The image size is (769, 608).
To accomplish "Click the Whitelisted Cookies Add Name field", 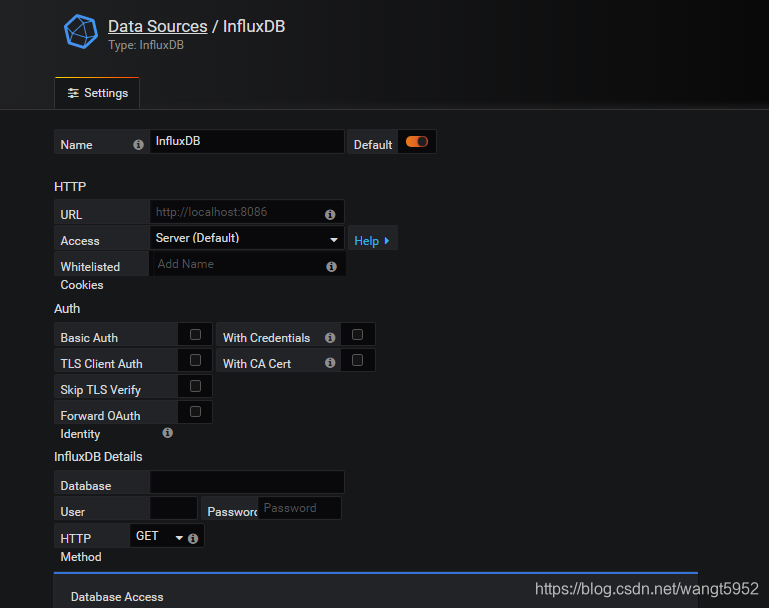I will tap(249, 264).
